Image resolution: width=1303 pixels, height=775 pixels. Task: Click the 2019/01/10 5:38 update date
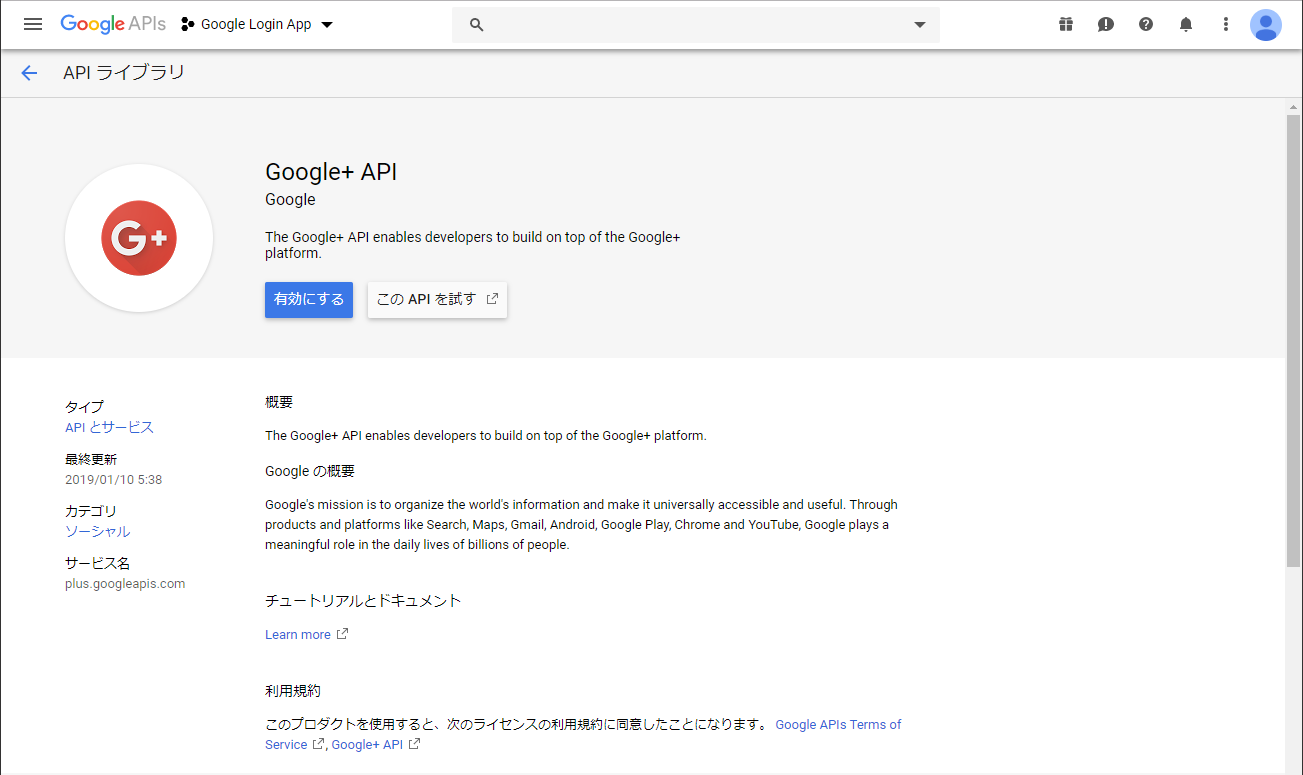(x=113, y=479)
